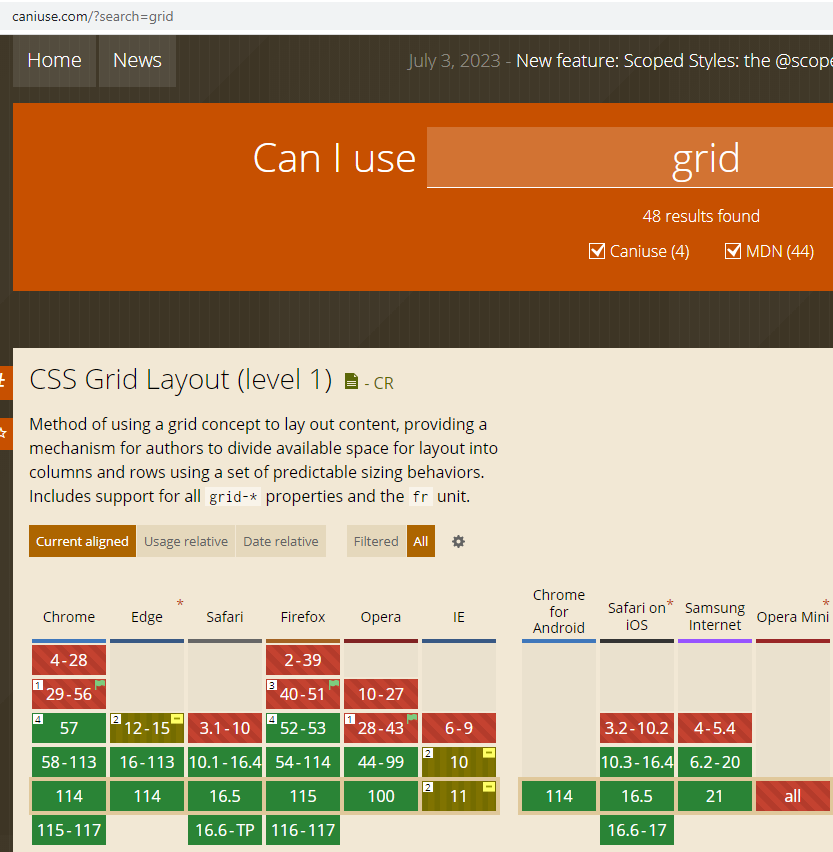This screenshot has width=833, height=852.
Task: Click the flag icon on Firefox 40-51
Action: pyautogui.click(x=334, y=685)
